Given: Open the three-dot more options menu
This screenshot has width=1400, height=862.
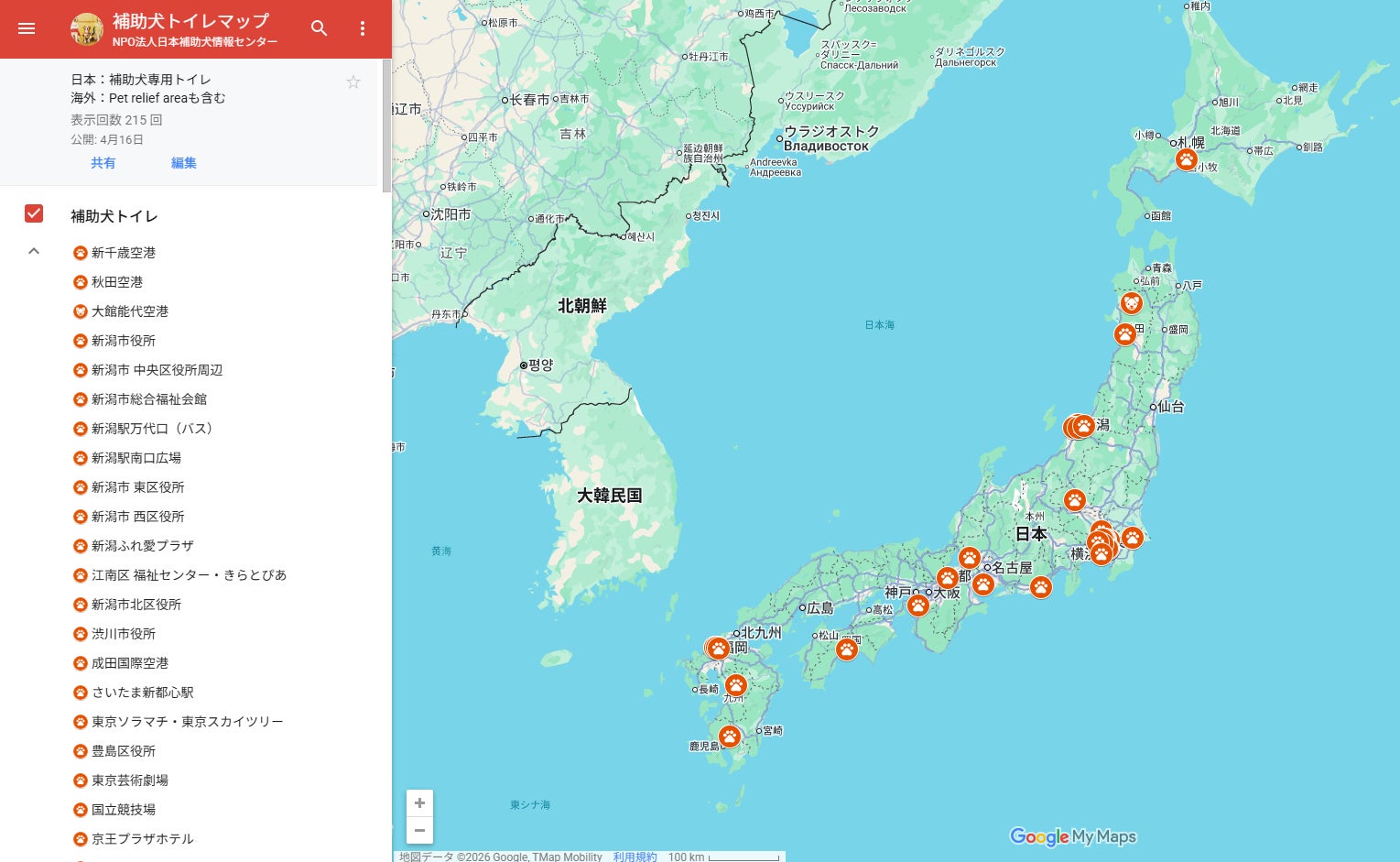Looking at the screenshot, I should [x=363, y=28].
